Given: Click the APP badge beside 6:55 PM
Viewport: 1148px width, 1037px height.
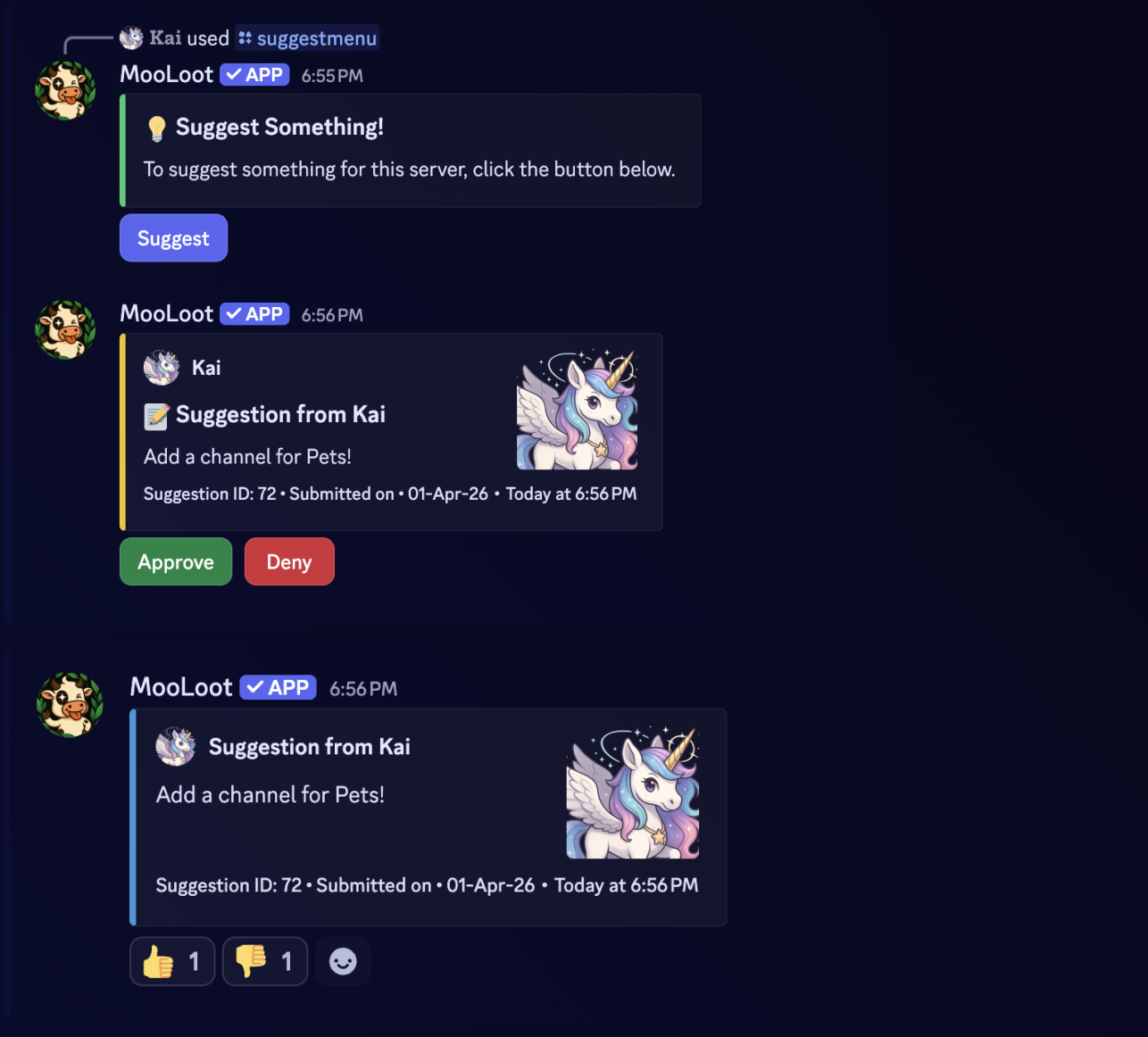Looking at the screenshot, I should [x=254, y=75].
